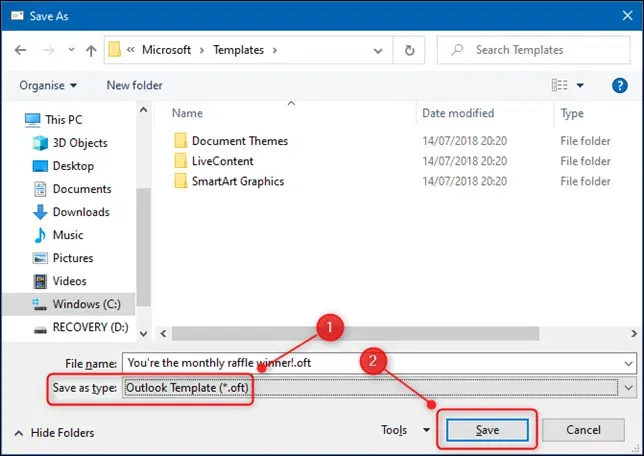This screenshot has width=644, height=456.
Task: Open the Tools dropdown menu
Action: (405, 430)
